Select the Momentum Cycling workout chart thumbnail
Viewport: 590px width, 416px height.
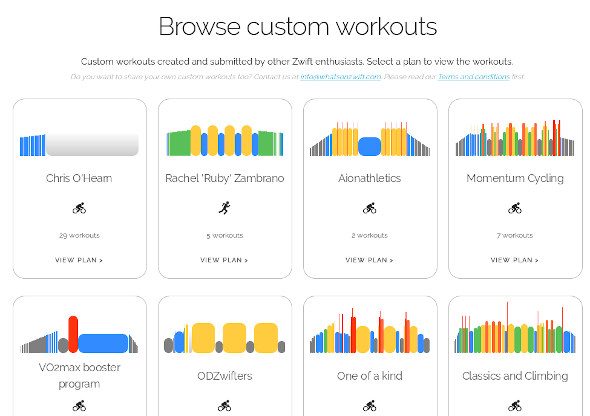coord(515,138)
